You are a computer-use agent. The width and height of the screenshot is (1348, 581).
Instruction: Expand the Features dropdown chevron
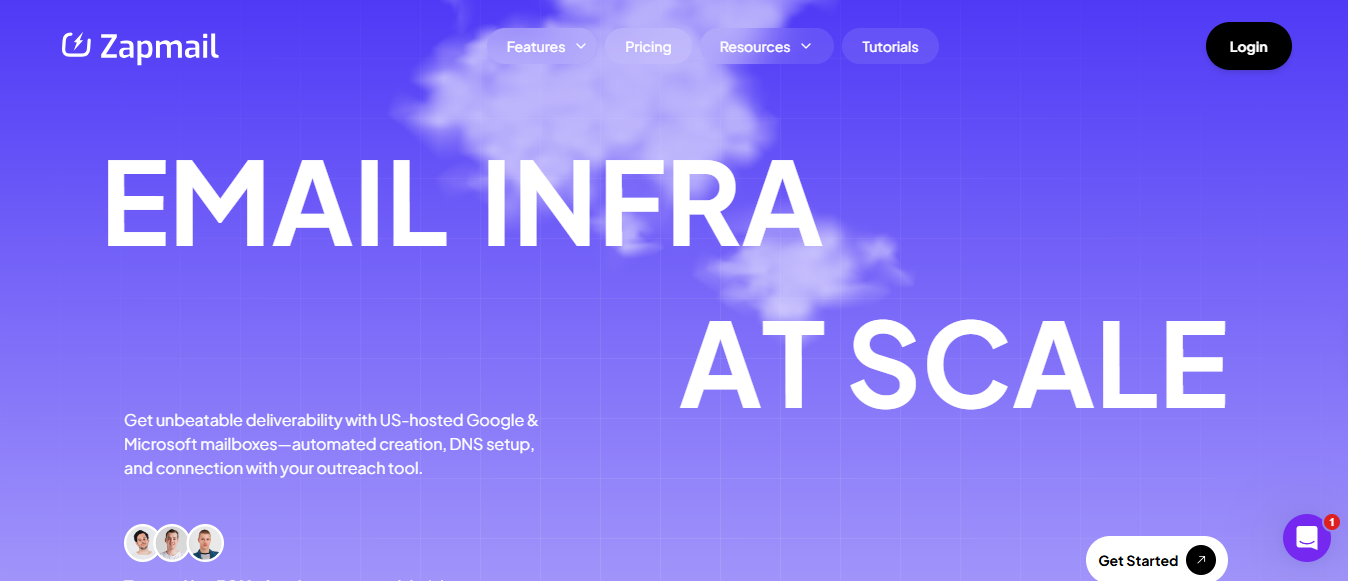tap(582, 47)
